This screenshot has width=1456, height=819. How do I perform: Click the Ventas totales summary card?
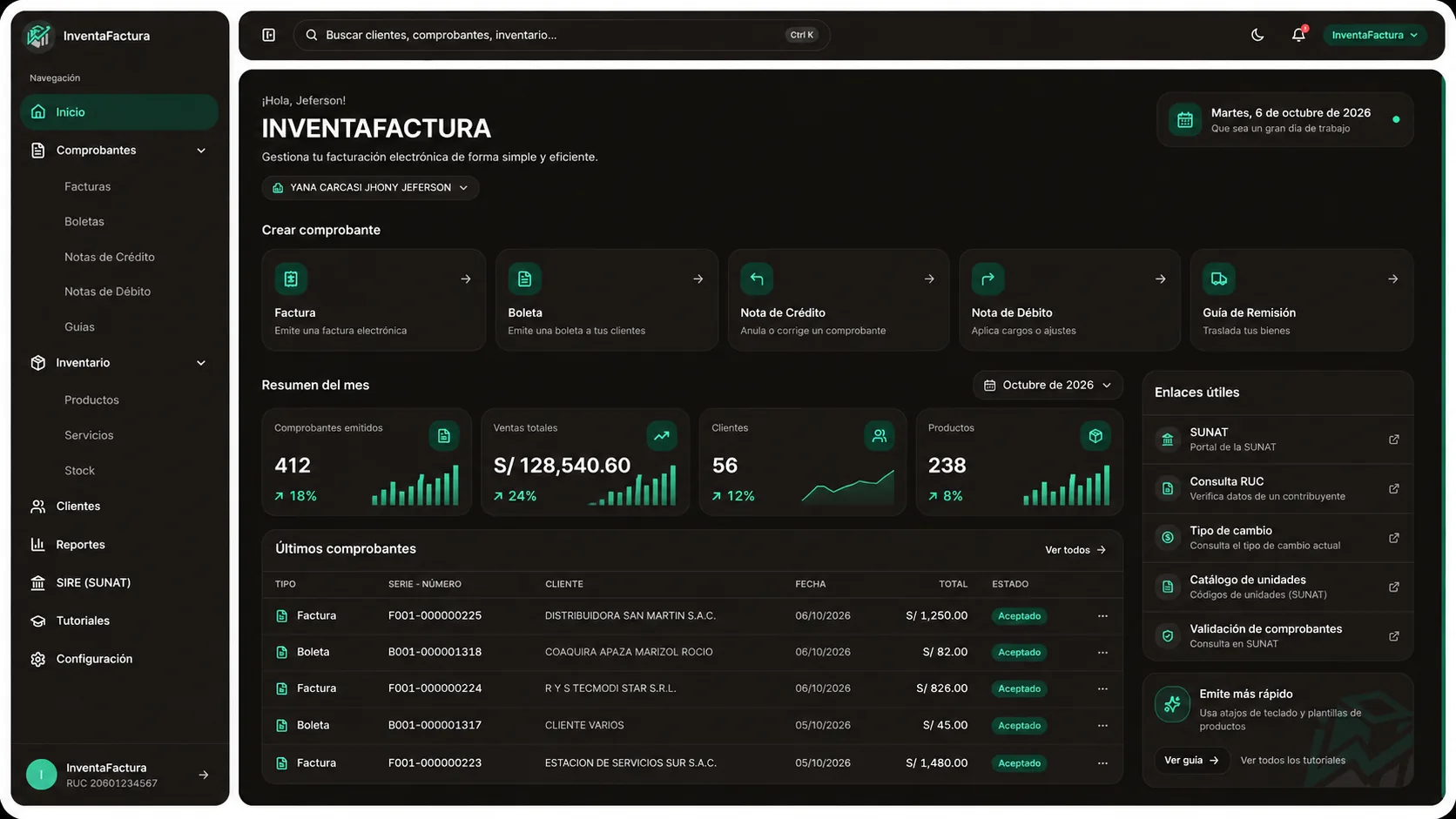[x=585, y=462]
